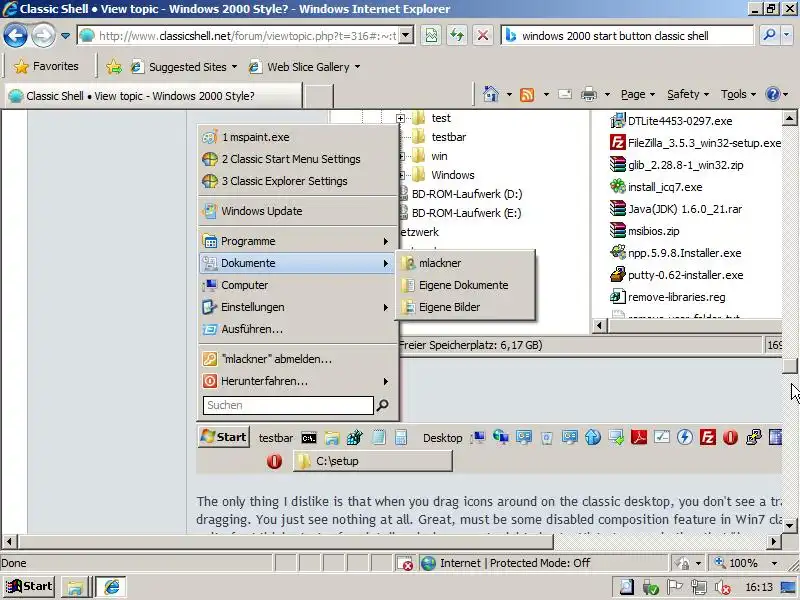
Task: Open the Favorites center
Action: tap(46, 66)
